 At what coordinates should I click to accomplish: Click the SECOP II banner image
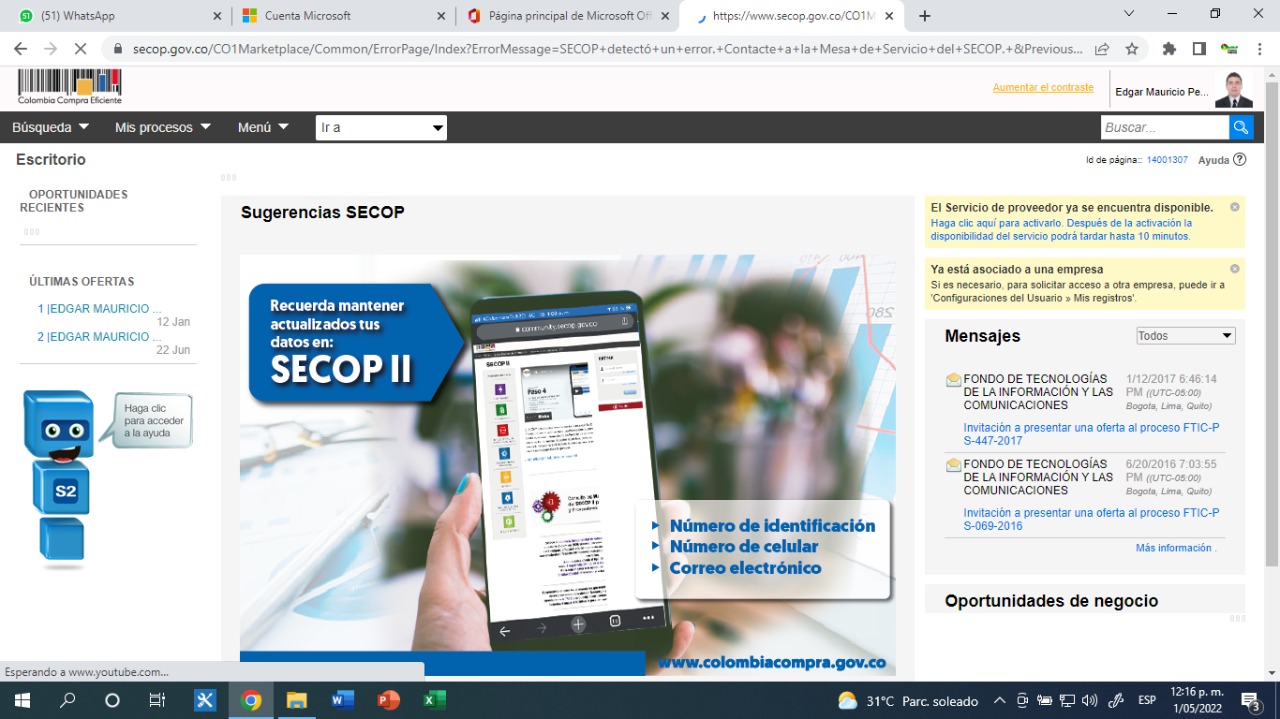(x=568, y=465)
